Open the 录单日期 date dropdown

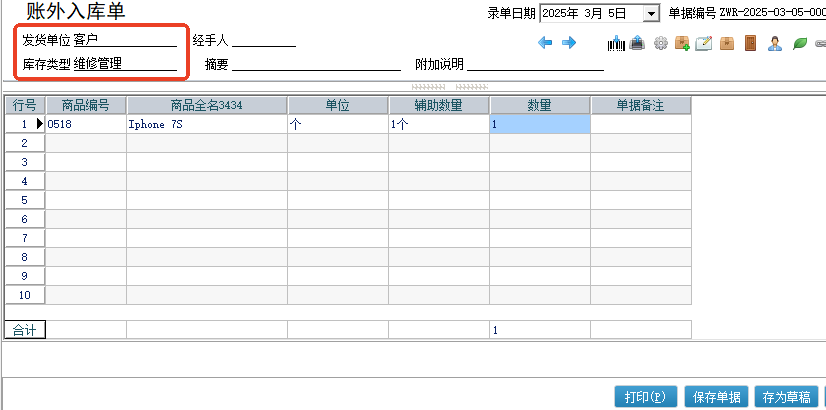(x=652, y=13)
